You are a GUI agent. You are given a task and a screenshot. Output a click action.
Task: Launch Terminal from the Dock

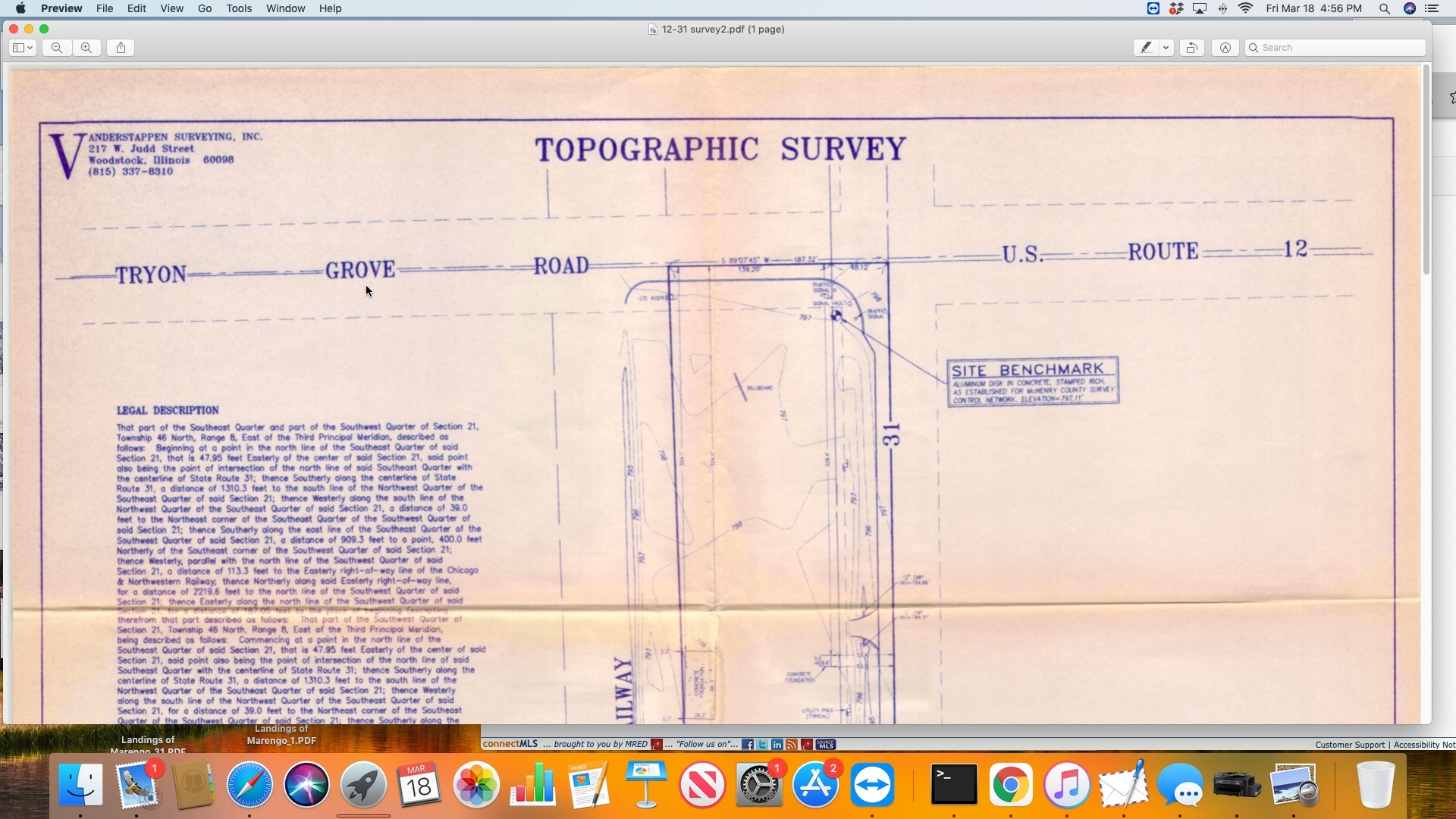coord(953,785)
